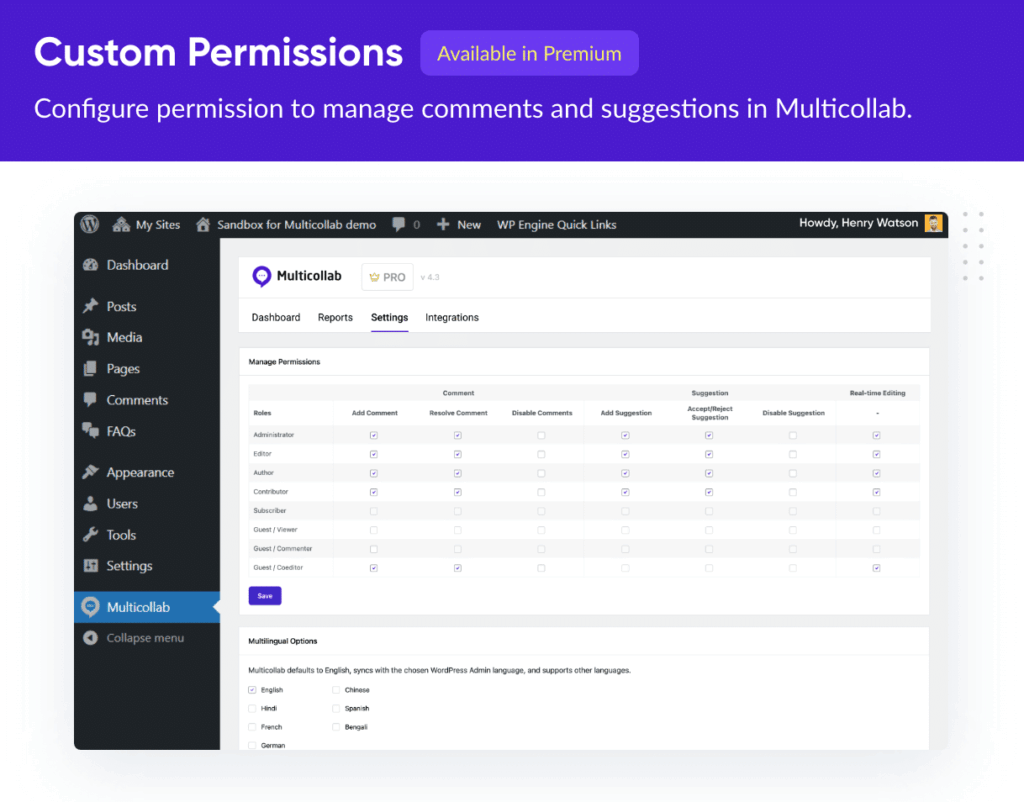Open Pages from the sidebar
This screenshot has width=1024, height=802.
(x=113, y=368)
